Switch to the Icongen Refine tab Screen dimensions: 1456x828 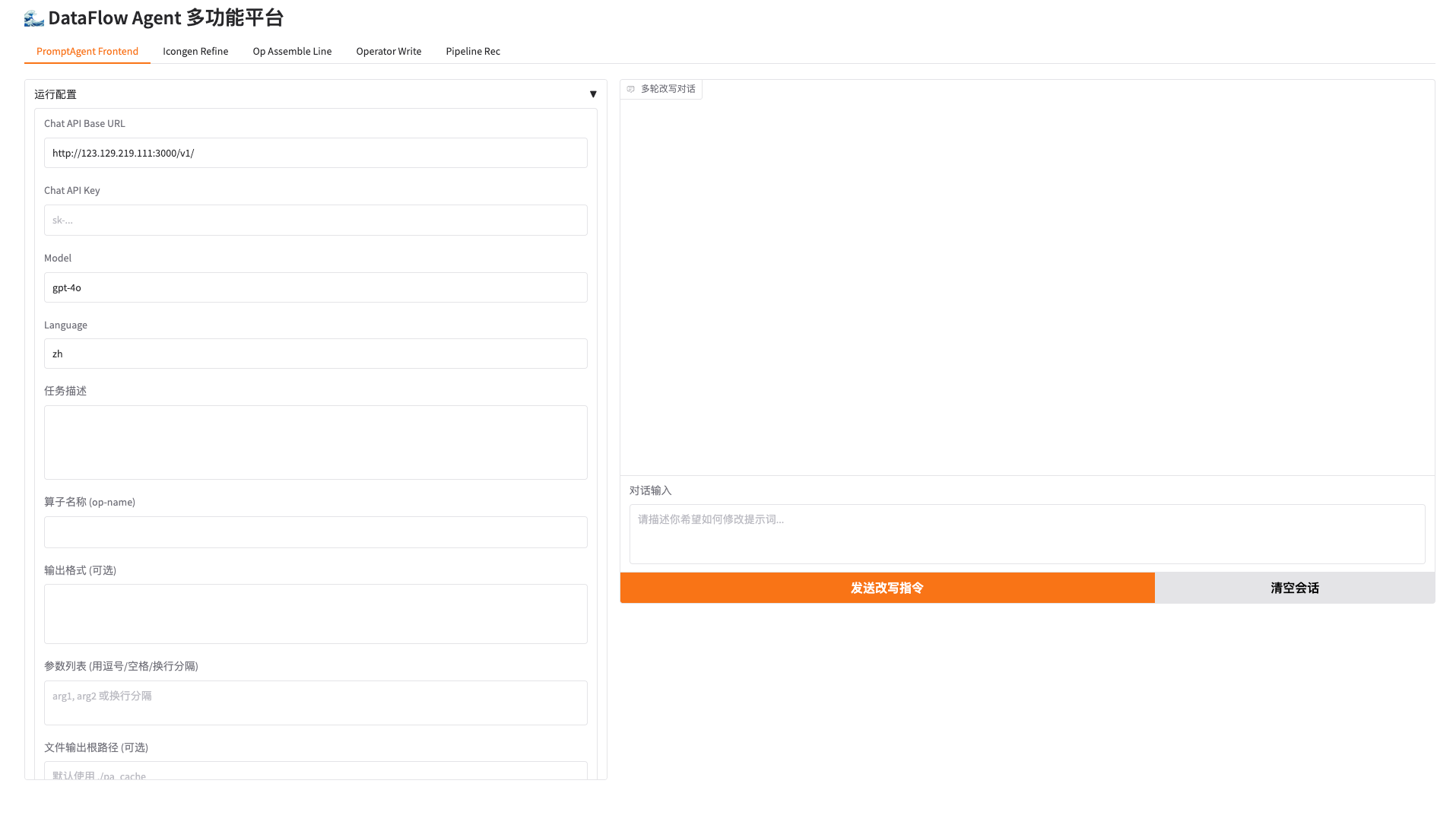(x=195, y=52)
